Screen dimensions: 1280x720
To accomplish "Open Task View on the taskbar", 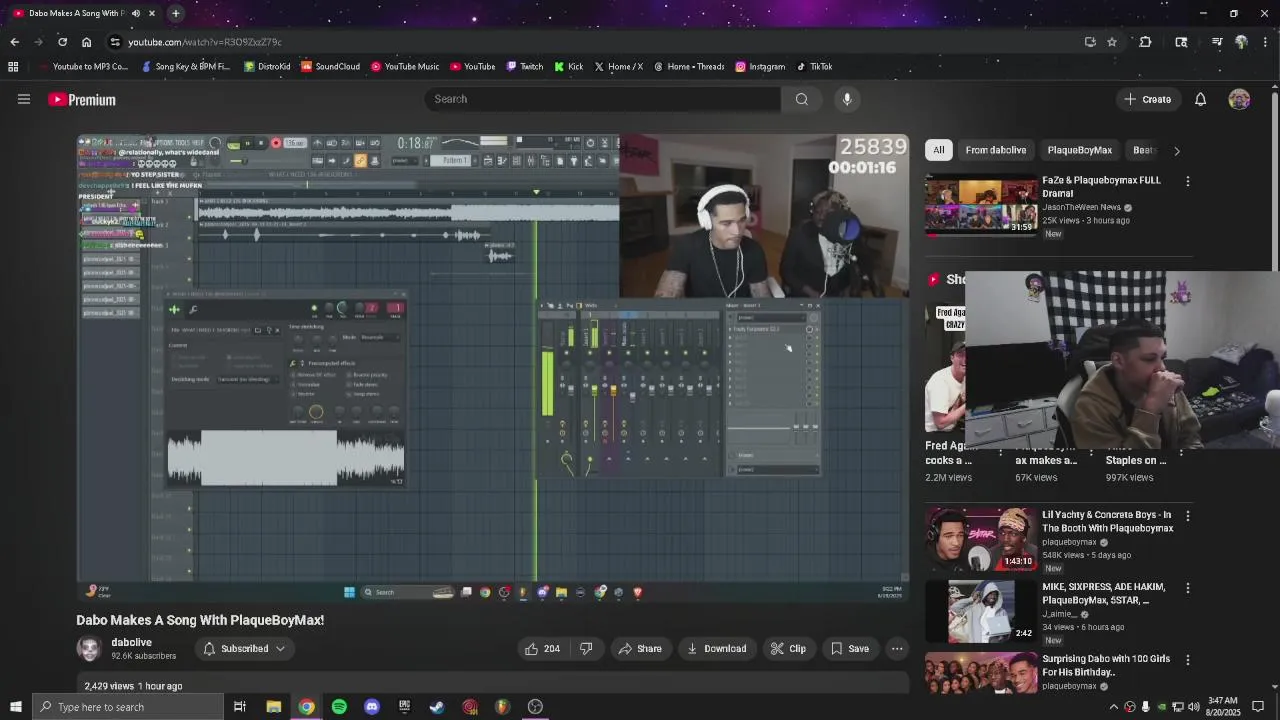I will [x=240, y=707].
